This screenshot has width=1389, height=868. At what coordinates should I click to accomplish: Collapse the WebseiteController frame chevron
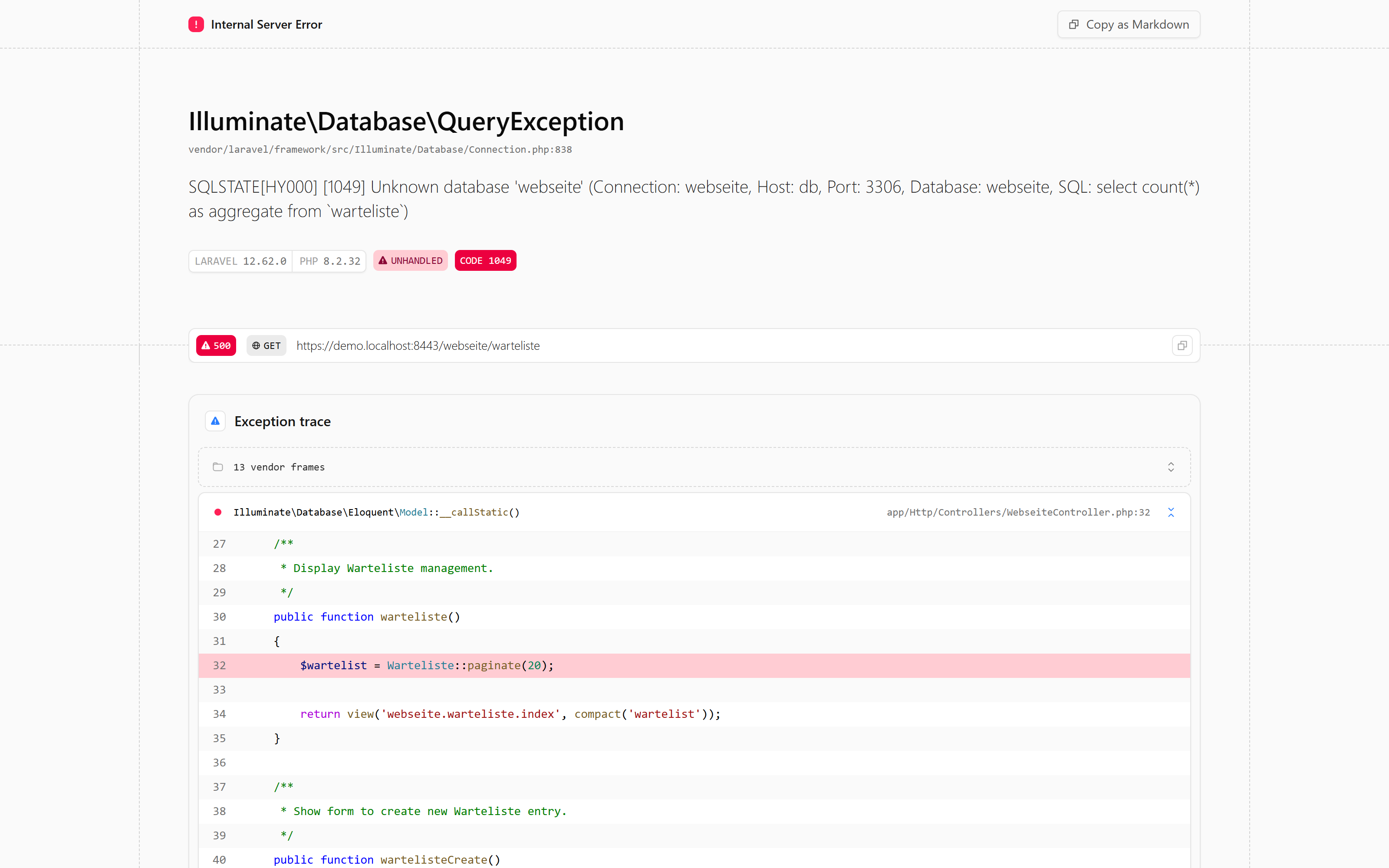pyautogui.click(x=1170, y=512)
